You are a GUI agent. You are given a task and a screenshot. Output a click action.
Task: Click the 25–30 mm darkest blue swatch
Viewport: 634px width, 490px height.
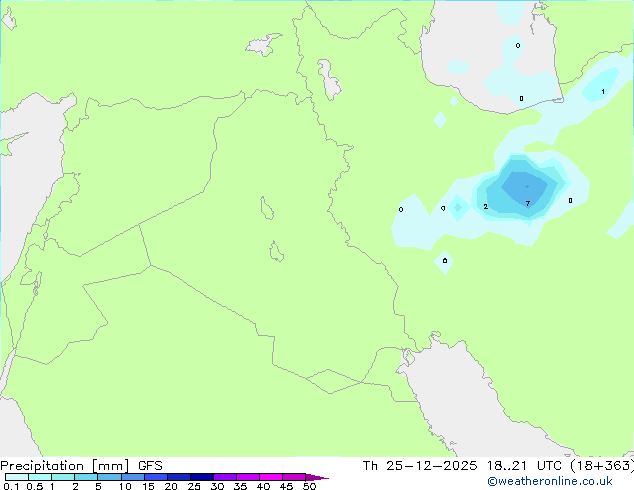pyautogui.click(x=202, y=477)
